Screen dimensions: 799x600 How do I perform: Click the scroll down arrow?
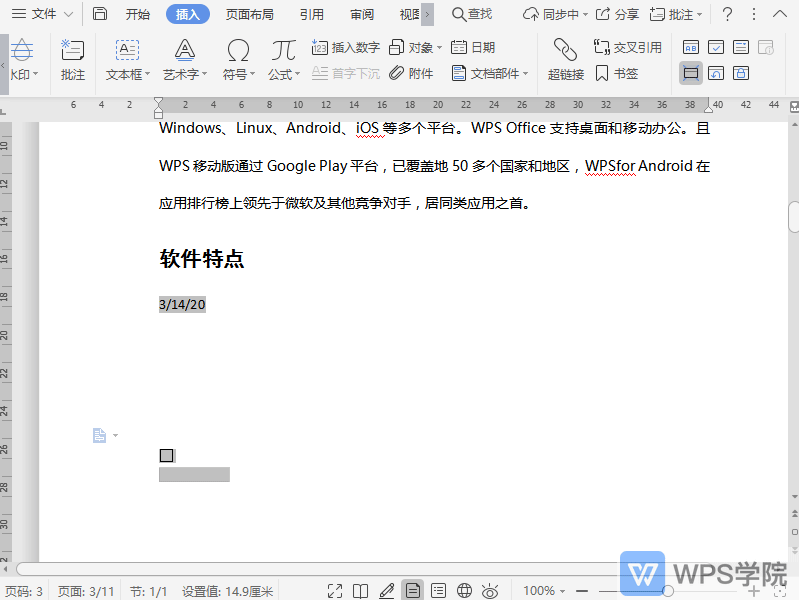(794, 497)
